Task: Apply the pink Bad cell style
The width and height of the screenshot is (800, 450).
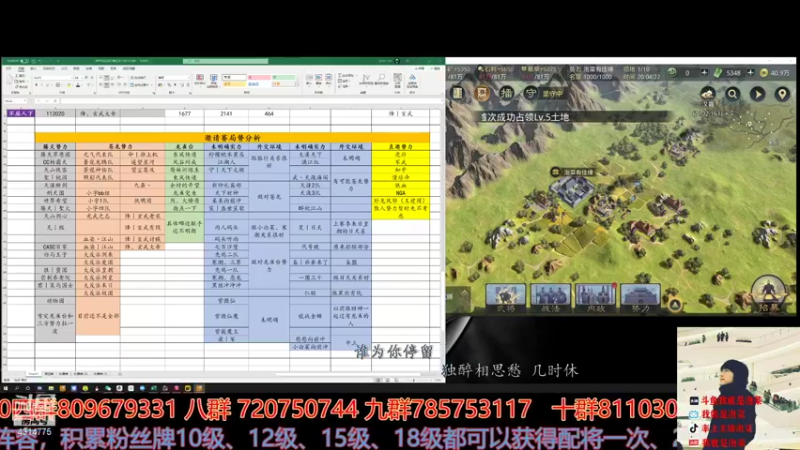Action: (x=259, y=78)
